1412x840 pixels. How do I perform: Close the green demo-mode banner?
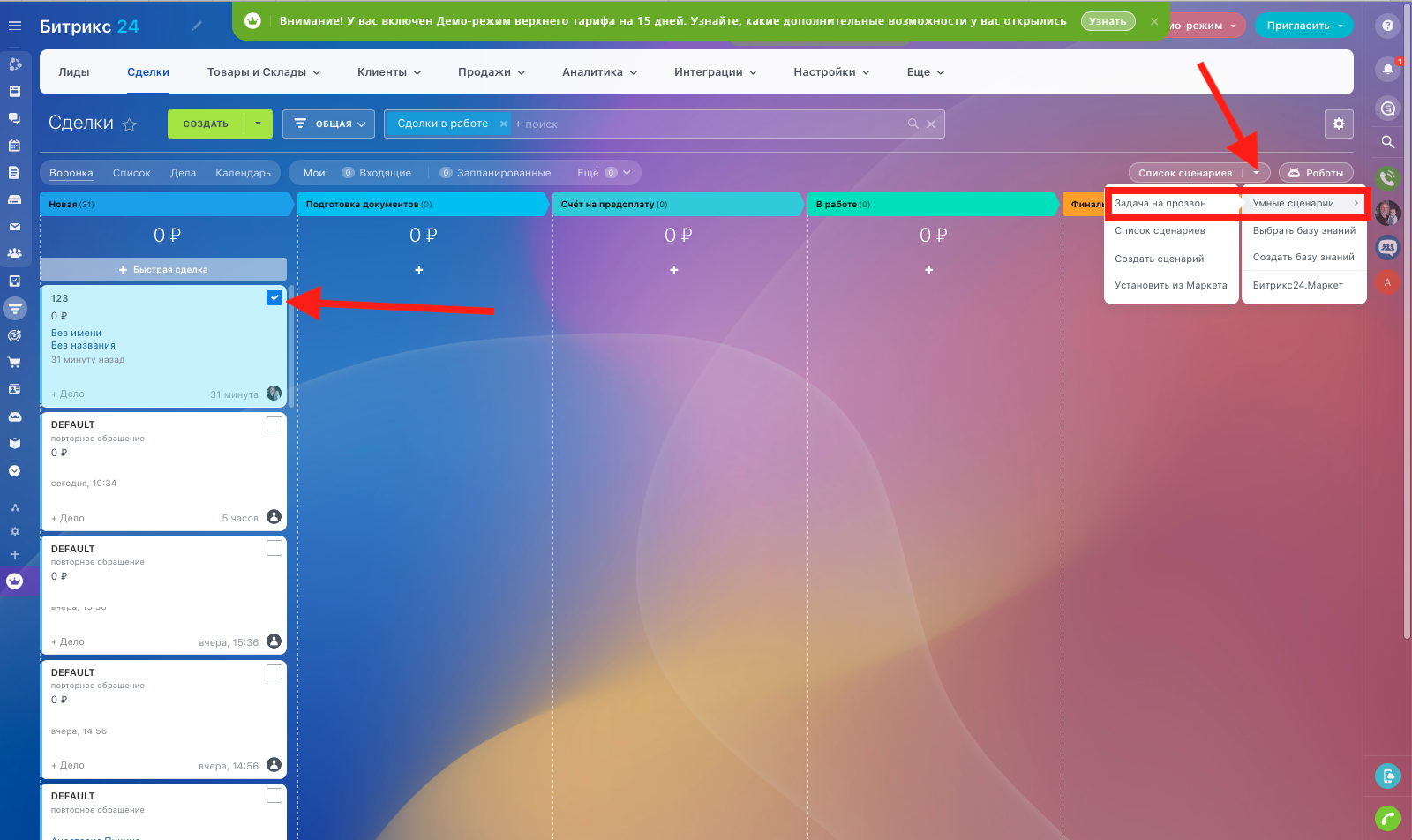pyautogui.click(x=1154, y=21)
